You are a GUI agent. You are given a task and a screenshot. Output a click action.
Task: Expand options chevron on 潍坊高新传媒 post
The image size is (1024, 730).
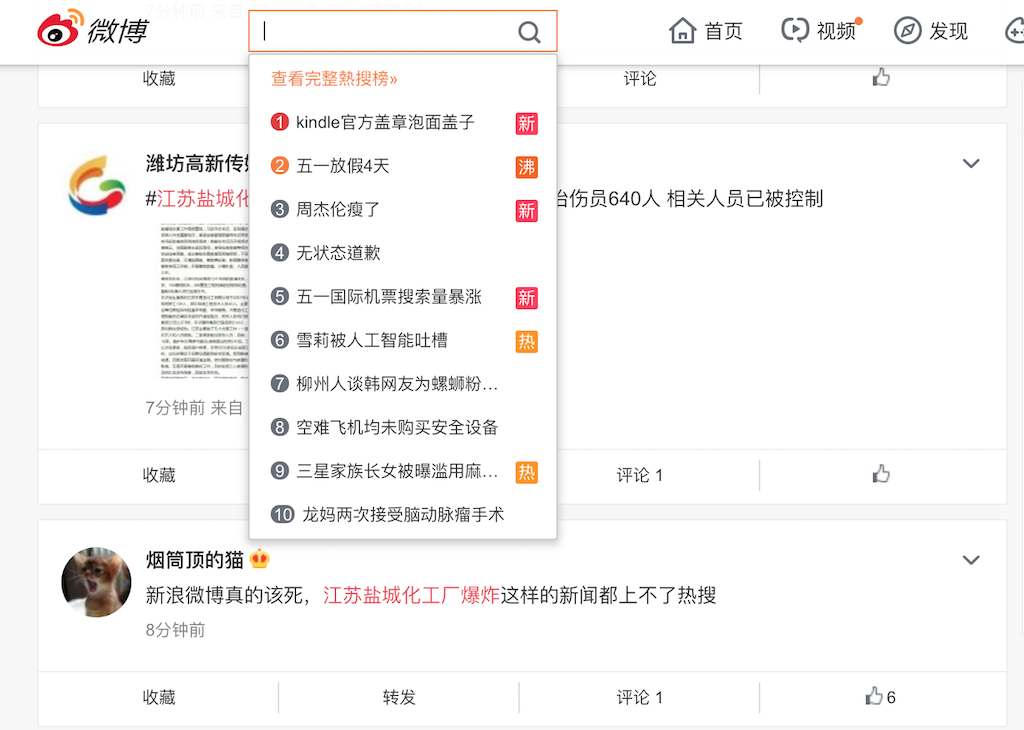click(971, 163)
